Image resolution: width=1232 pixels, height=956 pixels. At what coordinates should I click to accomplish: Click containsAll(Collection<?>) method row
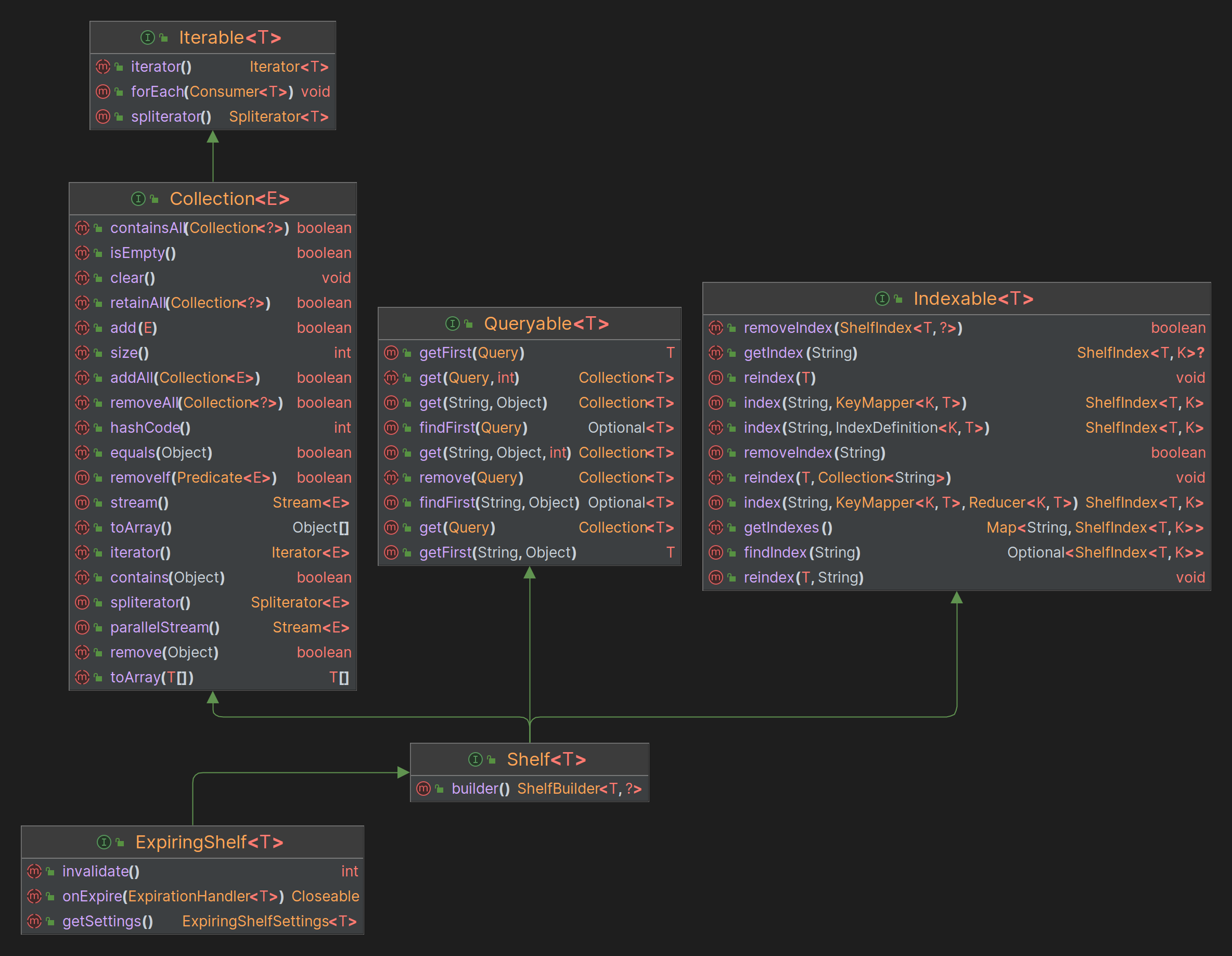213,228
